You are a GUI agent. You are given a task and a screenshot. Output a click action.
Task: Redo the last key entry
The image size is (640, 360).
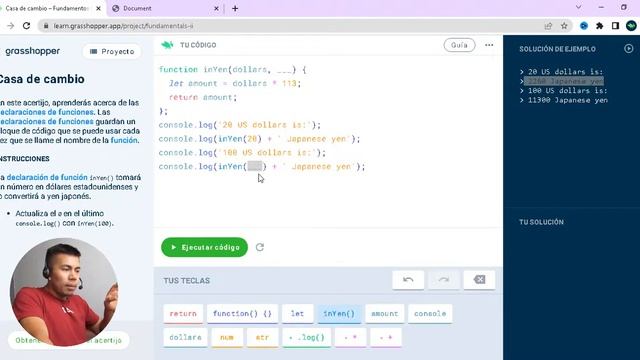click(444, 280)
